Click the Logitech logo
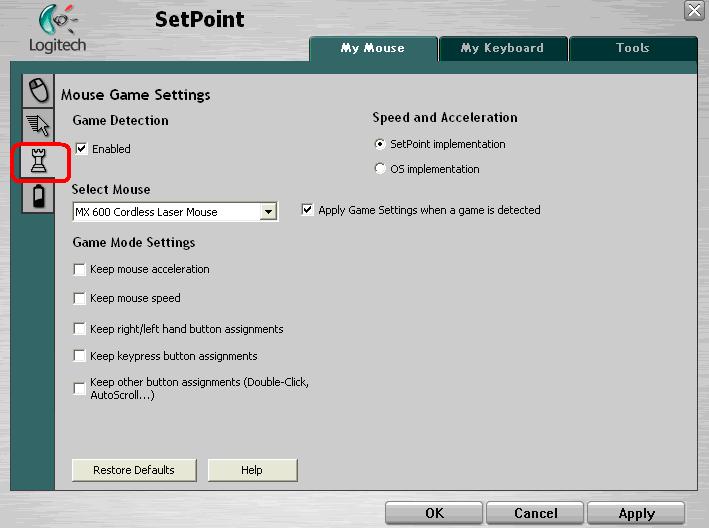 pyautogui.click(x=57, y=29)
